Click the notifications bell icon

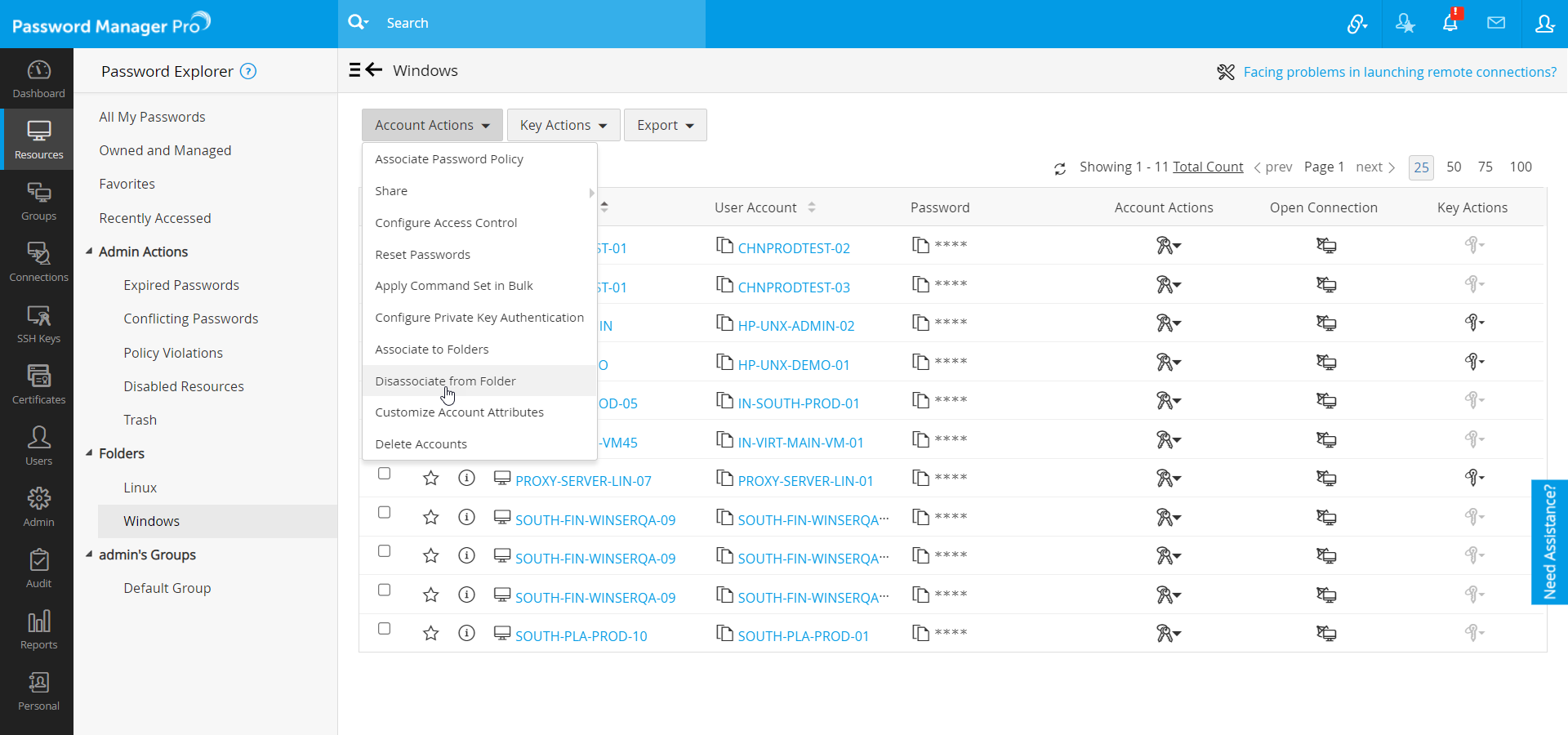[1450, 23]
